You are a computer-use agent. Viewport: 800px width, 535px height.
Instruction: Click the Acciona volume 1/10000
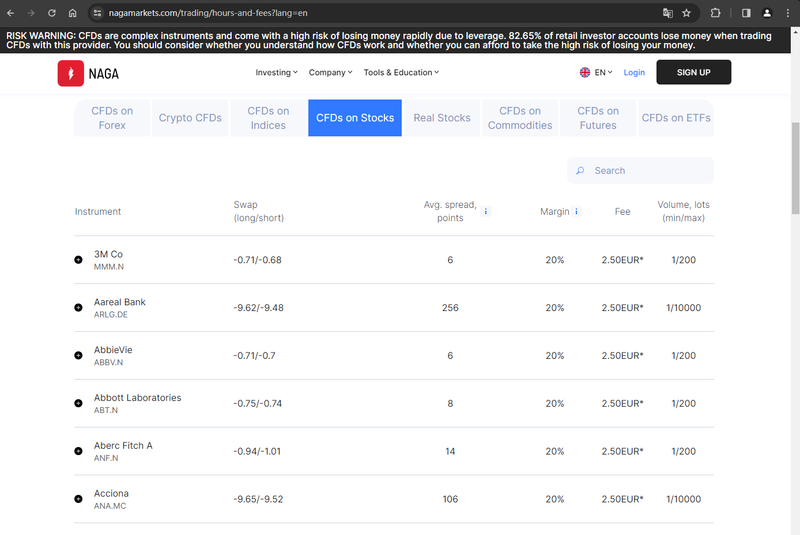(x=684, y=499)
